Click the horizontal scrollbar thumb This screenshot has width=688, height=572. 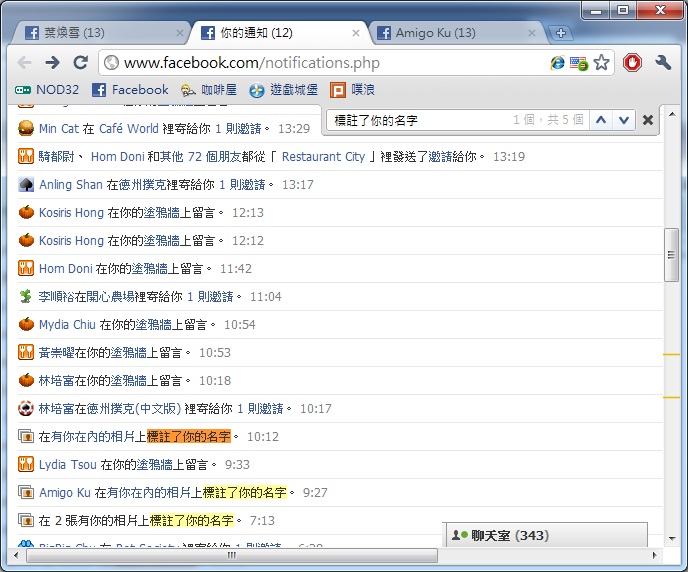(232, 555)
